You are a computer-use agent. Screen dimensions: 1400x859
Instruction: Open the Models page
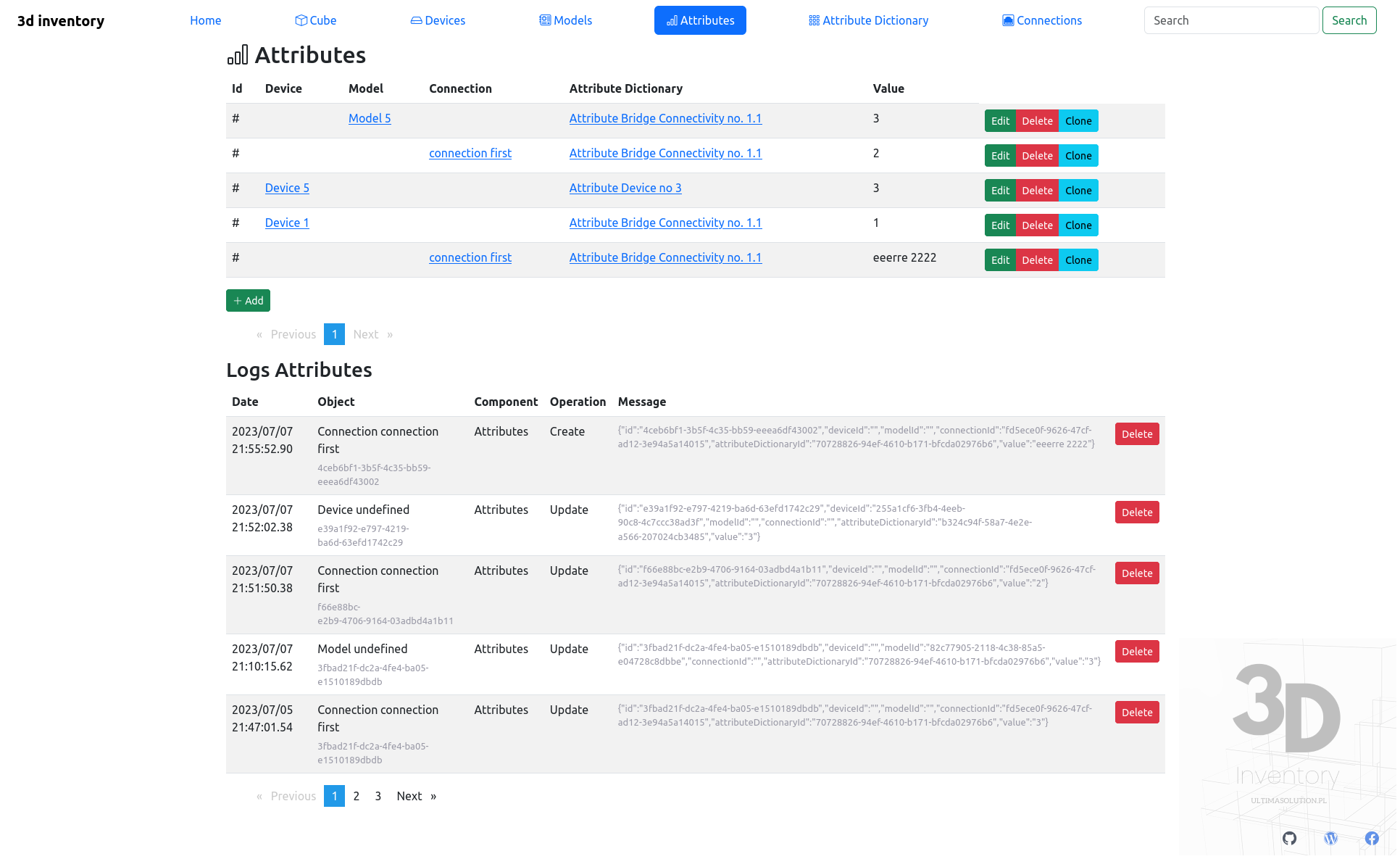click(x=566, y=20)
